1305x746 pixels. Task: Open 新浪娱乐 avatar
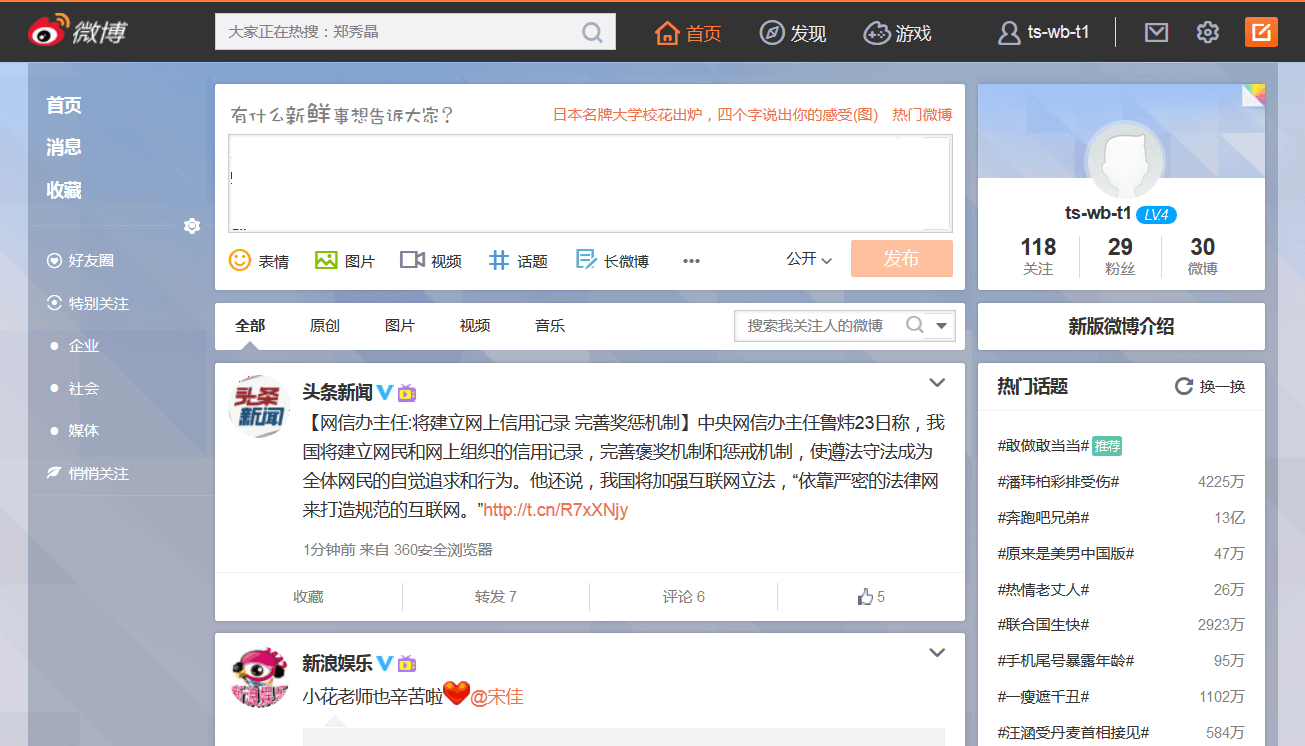click(260, 677)
